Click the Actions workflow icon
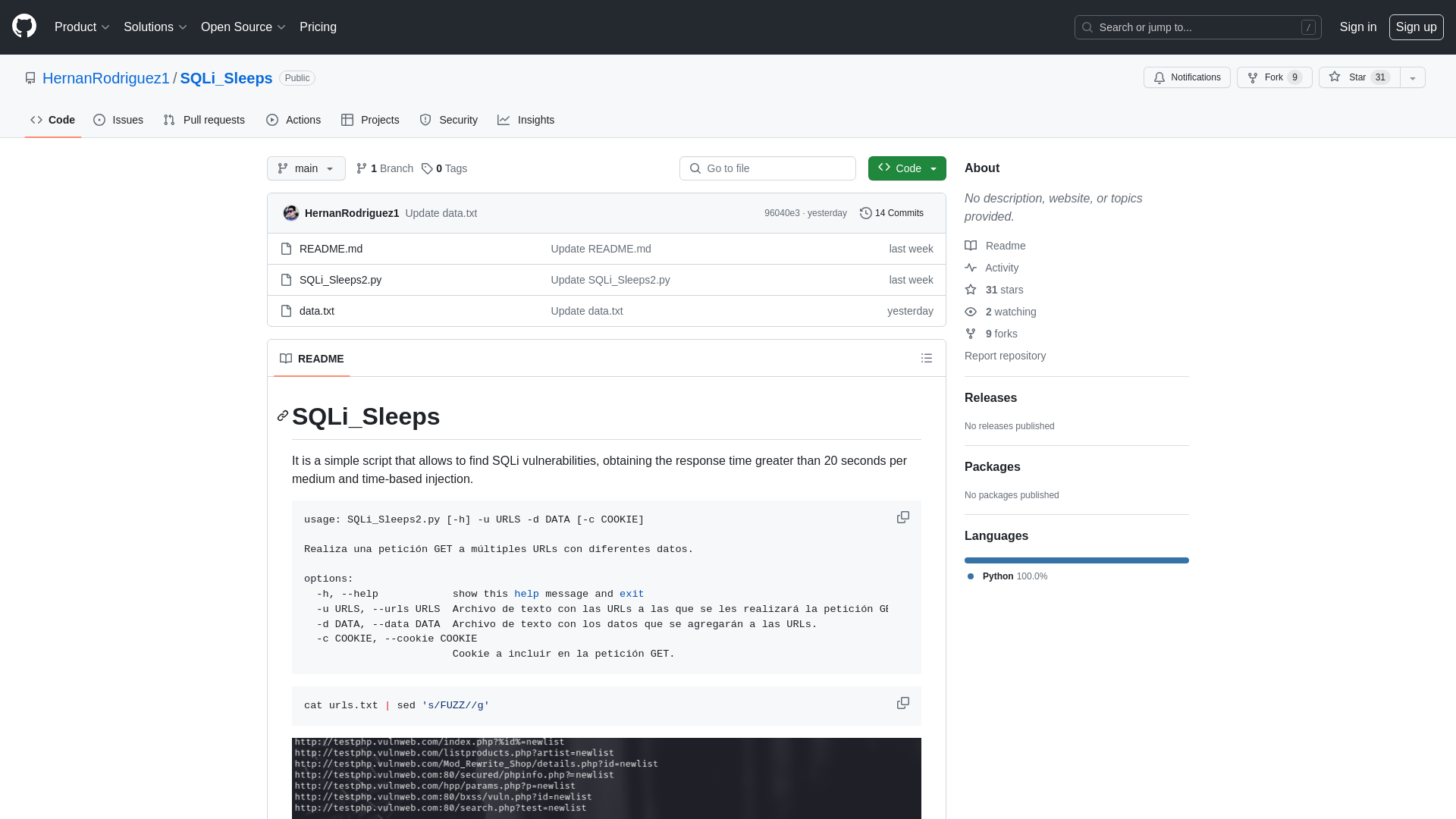 click(x=272, y=120)
